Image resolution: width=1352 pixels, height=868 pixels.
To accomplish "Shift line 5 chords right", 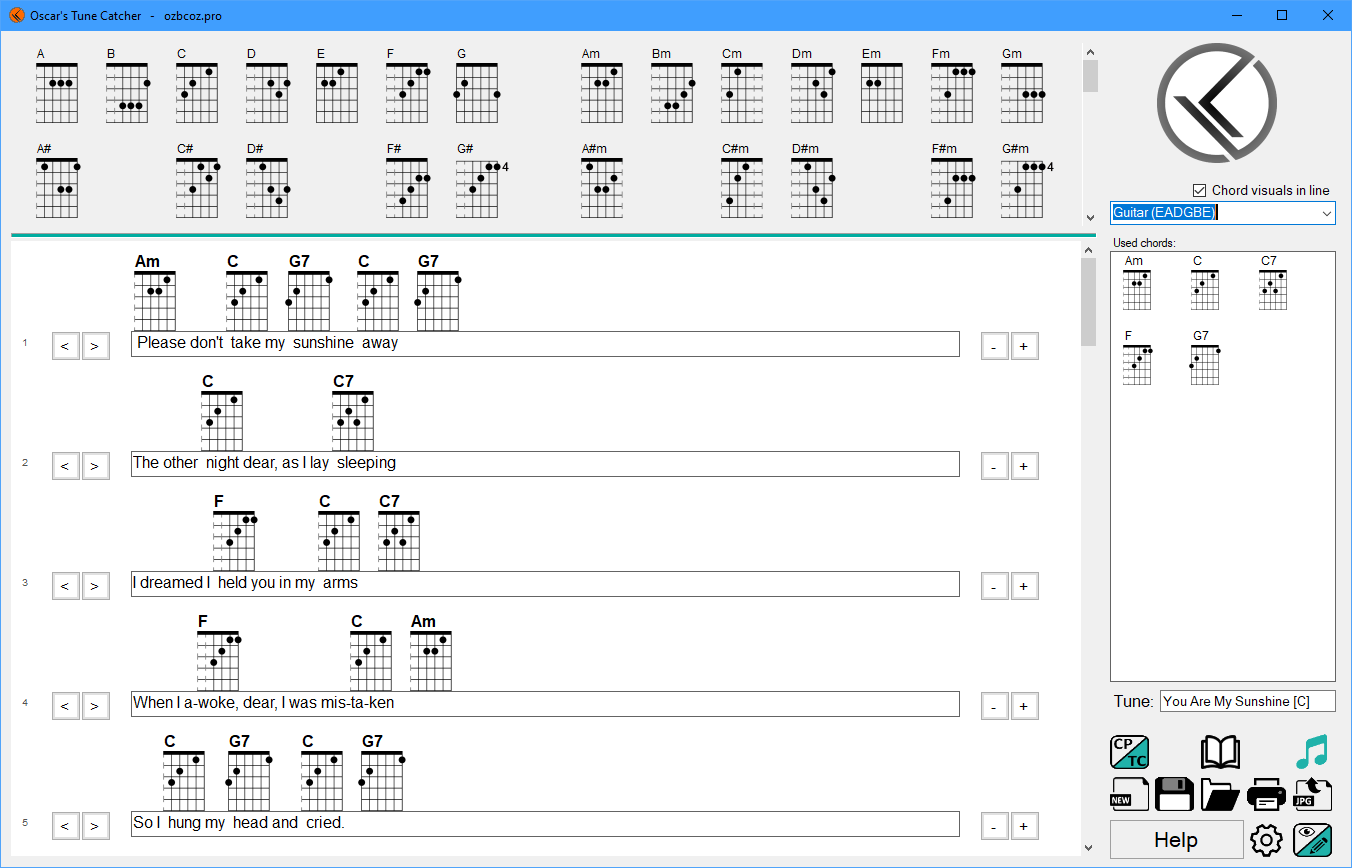I will 95,826.
